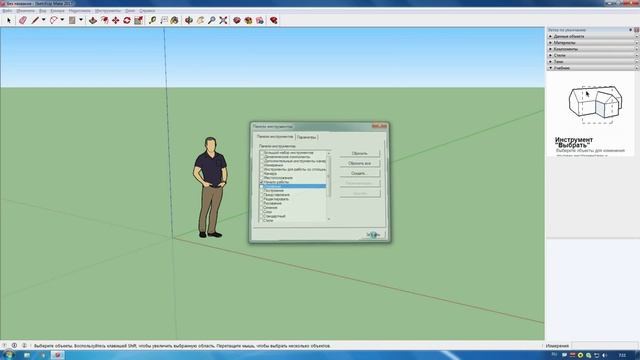Click the Закрыть button in dialog
The height and width of the screenshot is (360, 640).
(373, 235)
